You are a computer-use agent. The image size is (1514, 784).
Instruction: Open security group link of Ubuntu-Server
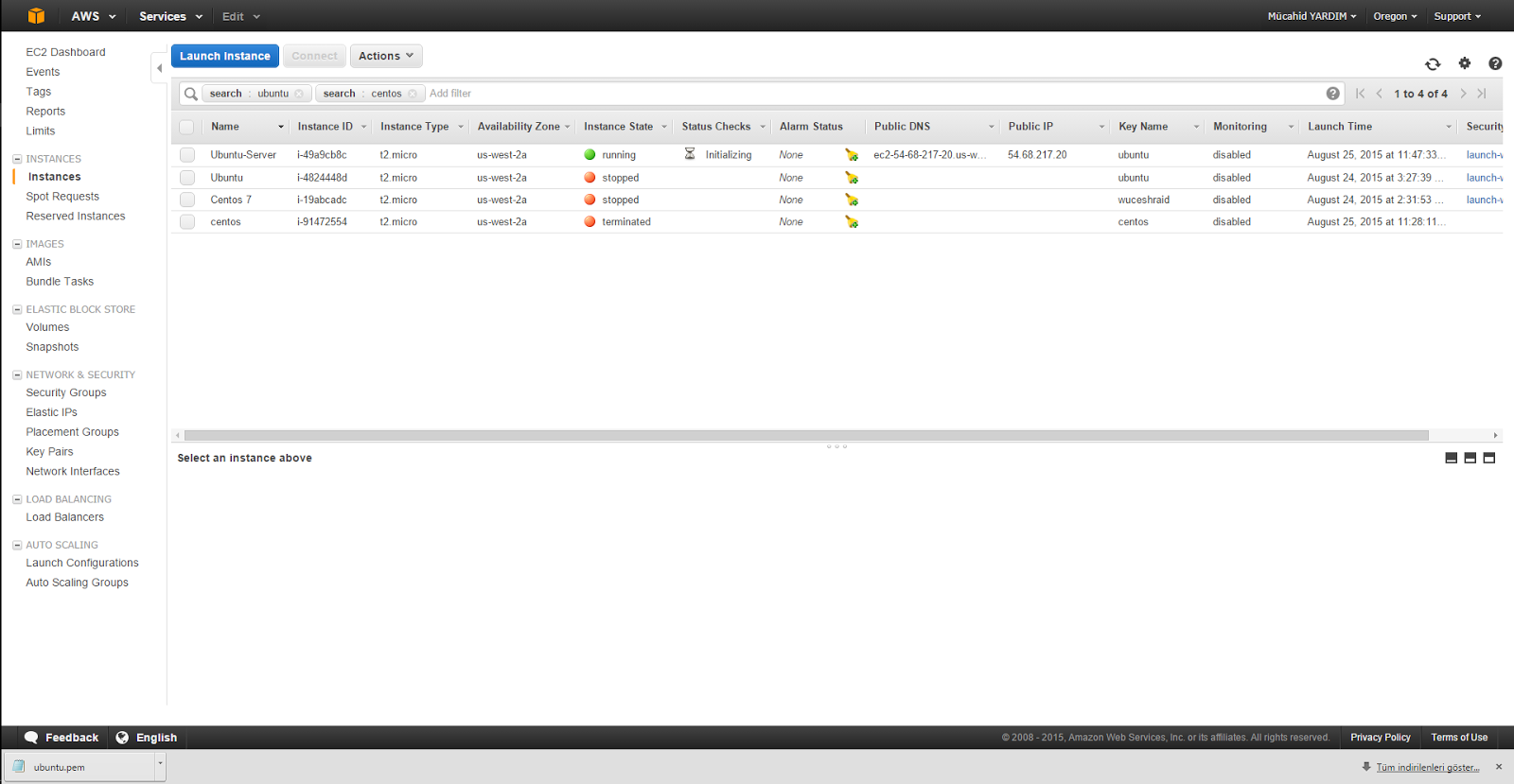click(1484, 155)
